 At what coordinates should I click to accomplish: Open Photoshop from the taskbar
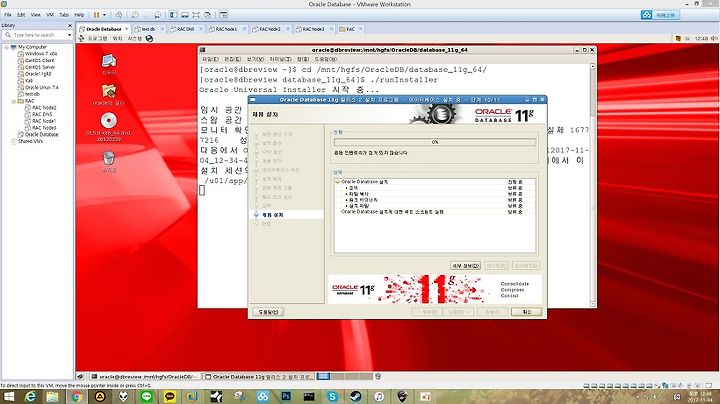click(286, 396)
